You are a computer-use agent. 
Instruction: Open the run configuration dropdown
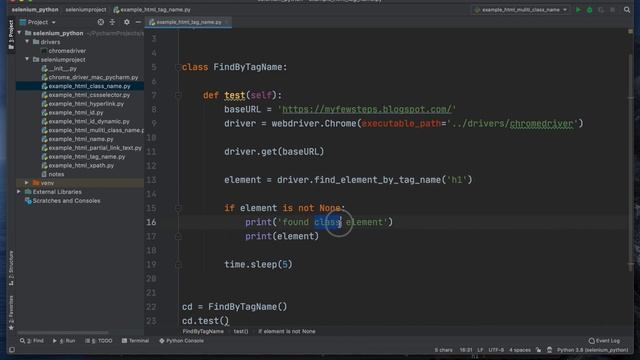coord(521,10)
